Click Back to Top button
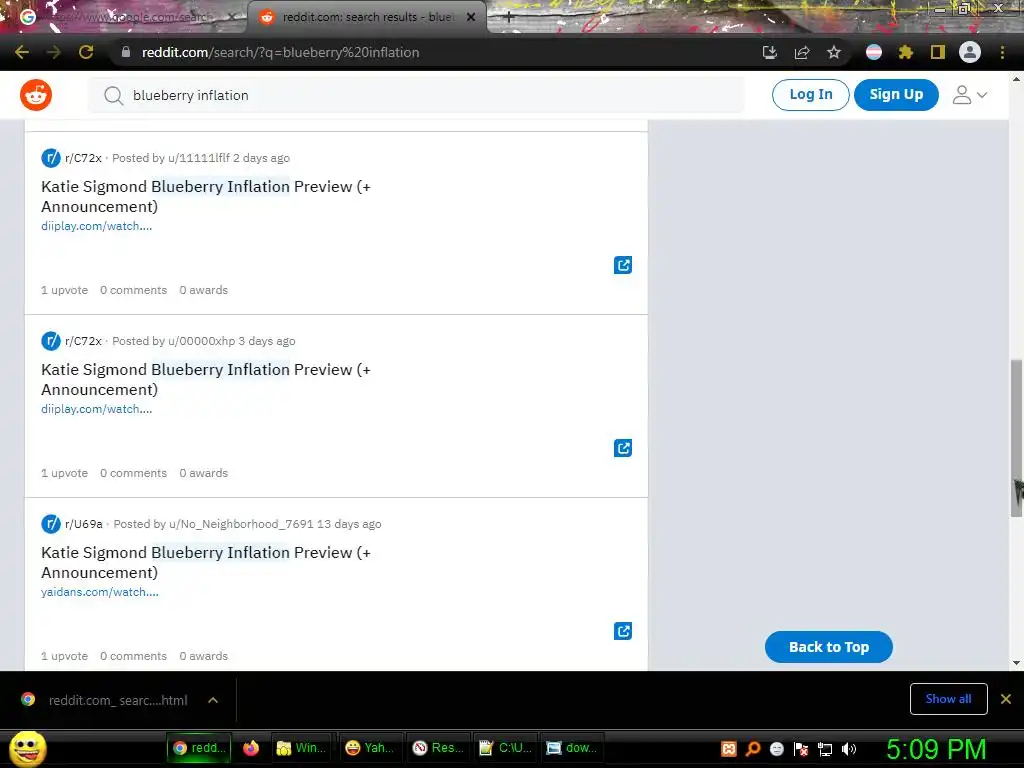This screenshot has height=768, width=1024. coord(829,647)
